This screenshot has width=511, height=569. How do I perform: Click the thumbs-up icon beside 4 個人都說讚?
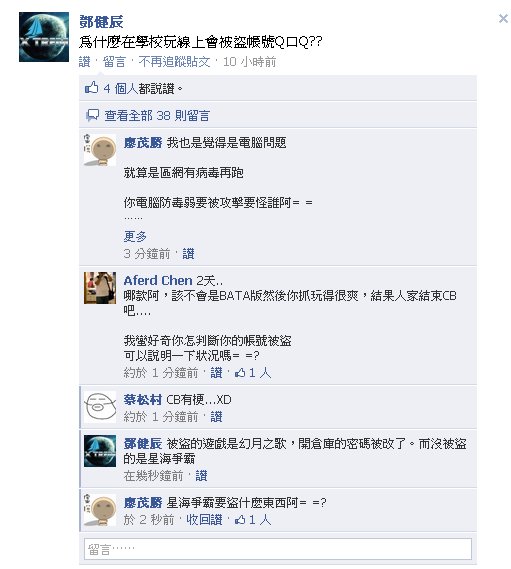(91, 88)
